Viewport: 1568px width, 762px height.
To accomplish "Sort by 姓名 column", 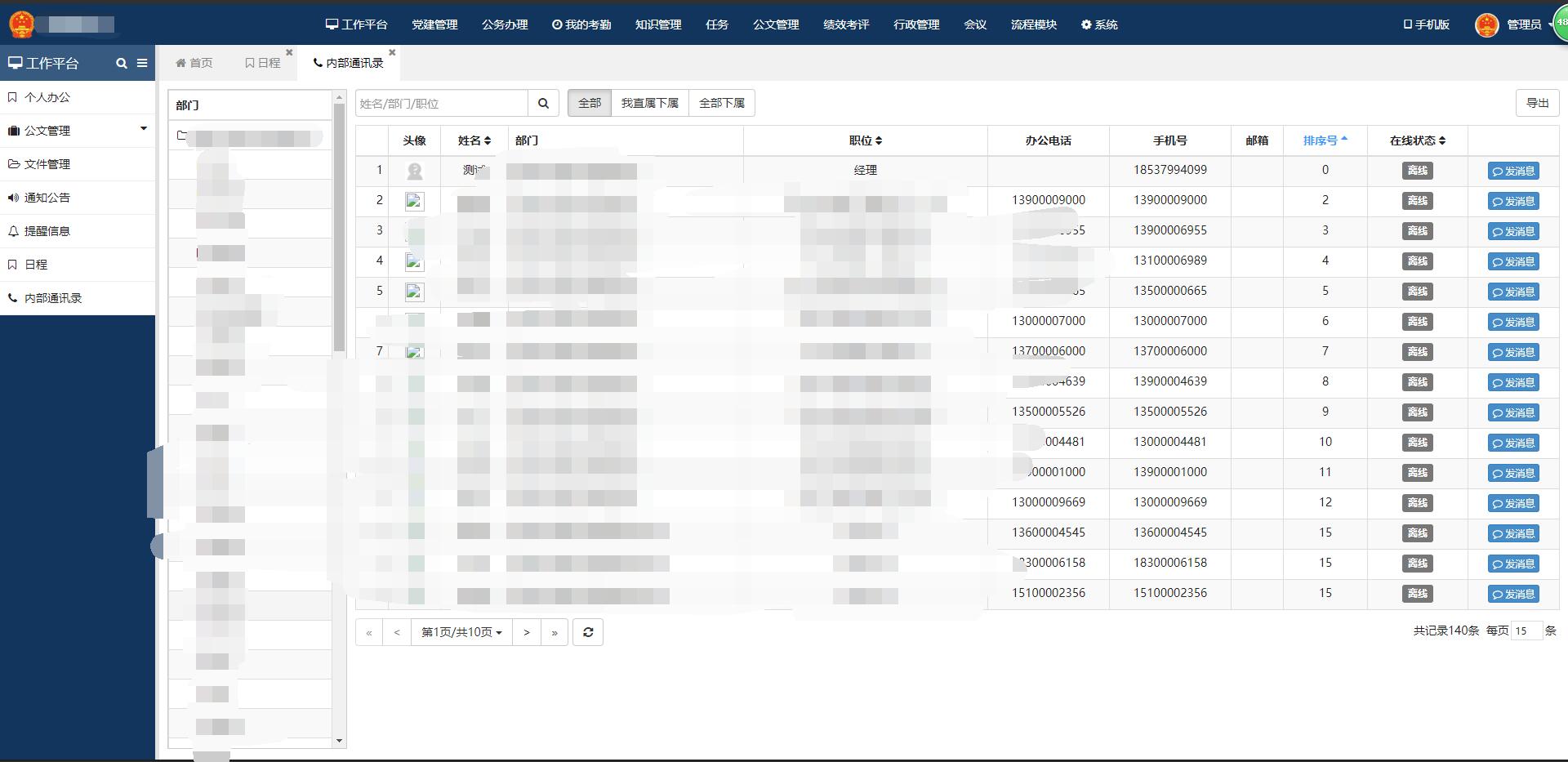I will click(474, 140).
